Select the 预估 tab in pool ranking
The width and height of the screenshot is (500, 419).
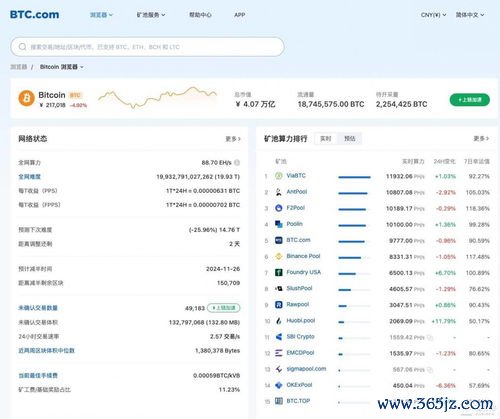coord(350,139)
